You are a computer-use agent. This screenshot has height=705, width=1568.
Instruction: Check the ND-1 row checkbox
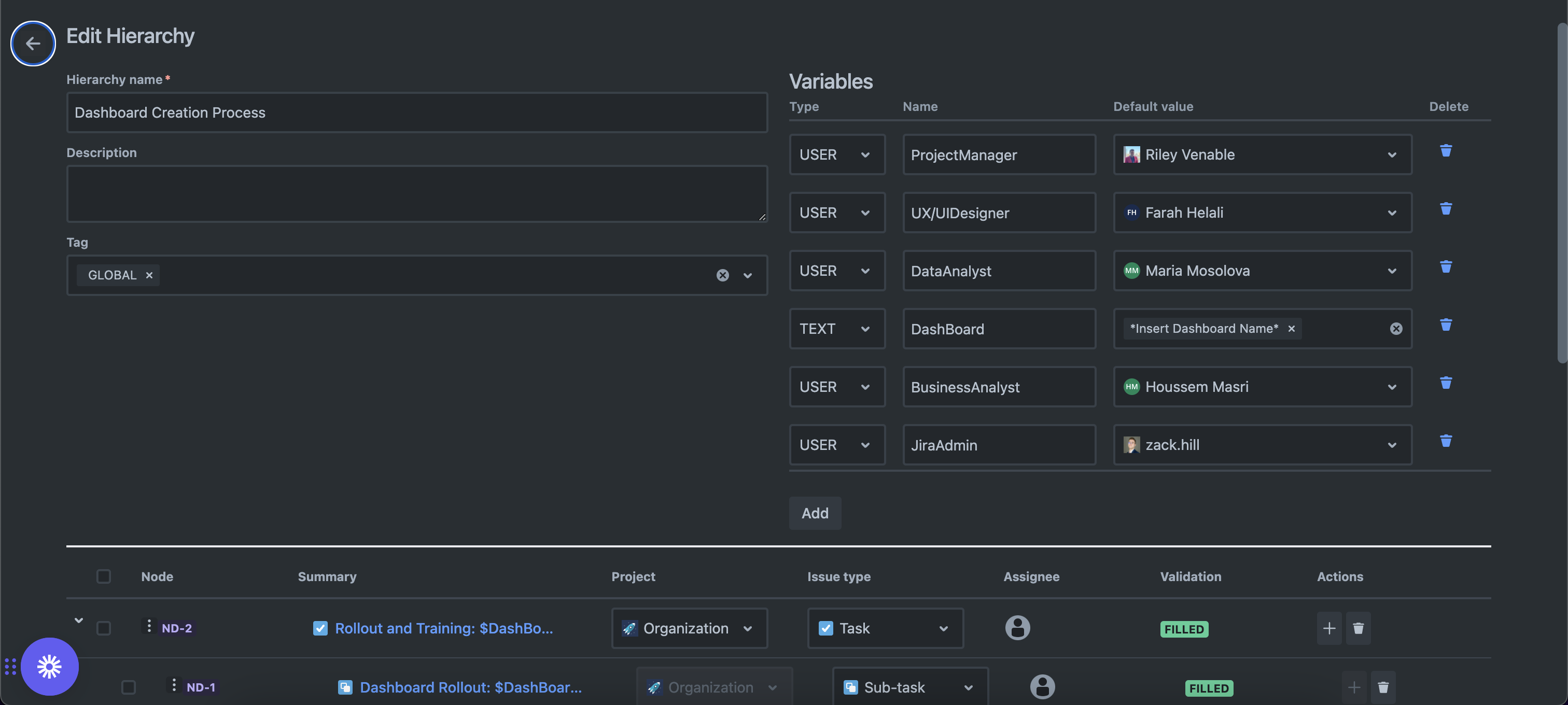[129, 687]
